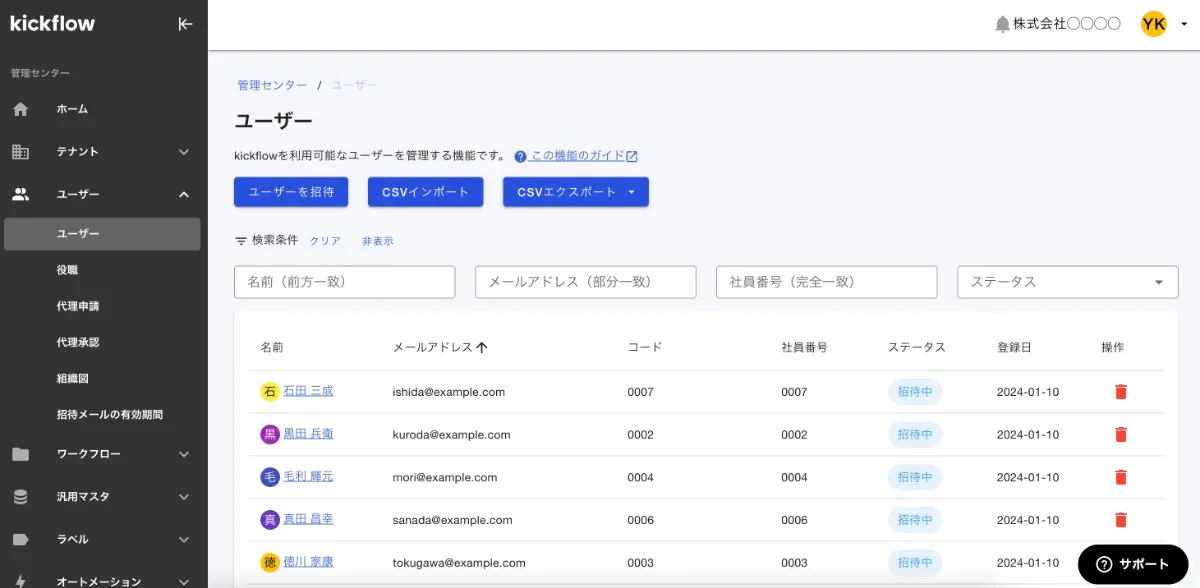Image resolution: width=1200 pixels, height=588 pixels.
Task: Focus the 名前（前方一致）search field
Action: 345,282
